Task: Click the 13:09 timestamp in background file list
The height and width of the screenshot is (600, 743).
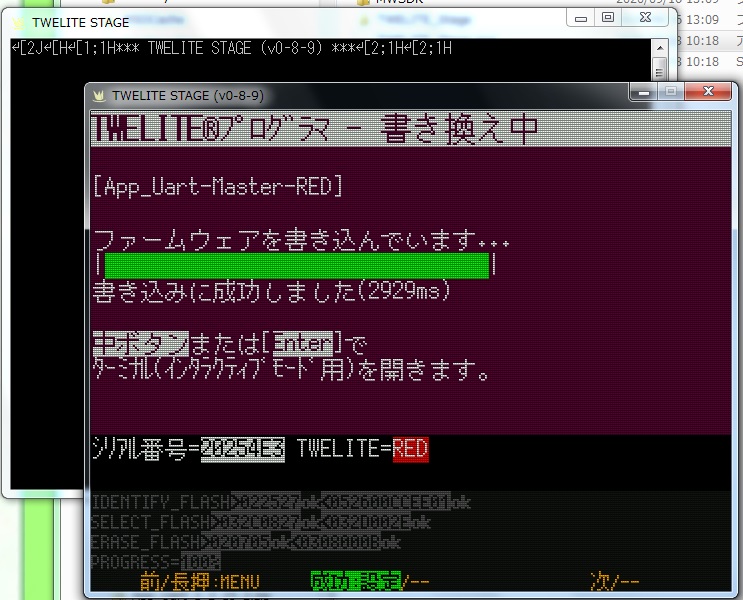Action: [702, 20]
